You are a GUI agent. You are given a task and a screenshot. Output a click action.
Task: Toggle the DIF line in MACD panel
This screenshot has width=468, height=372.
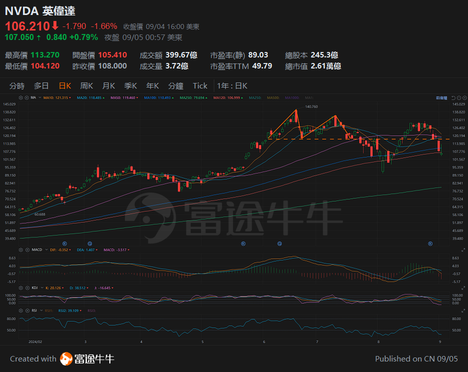point(60,250)
